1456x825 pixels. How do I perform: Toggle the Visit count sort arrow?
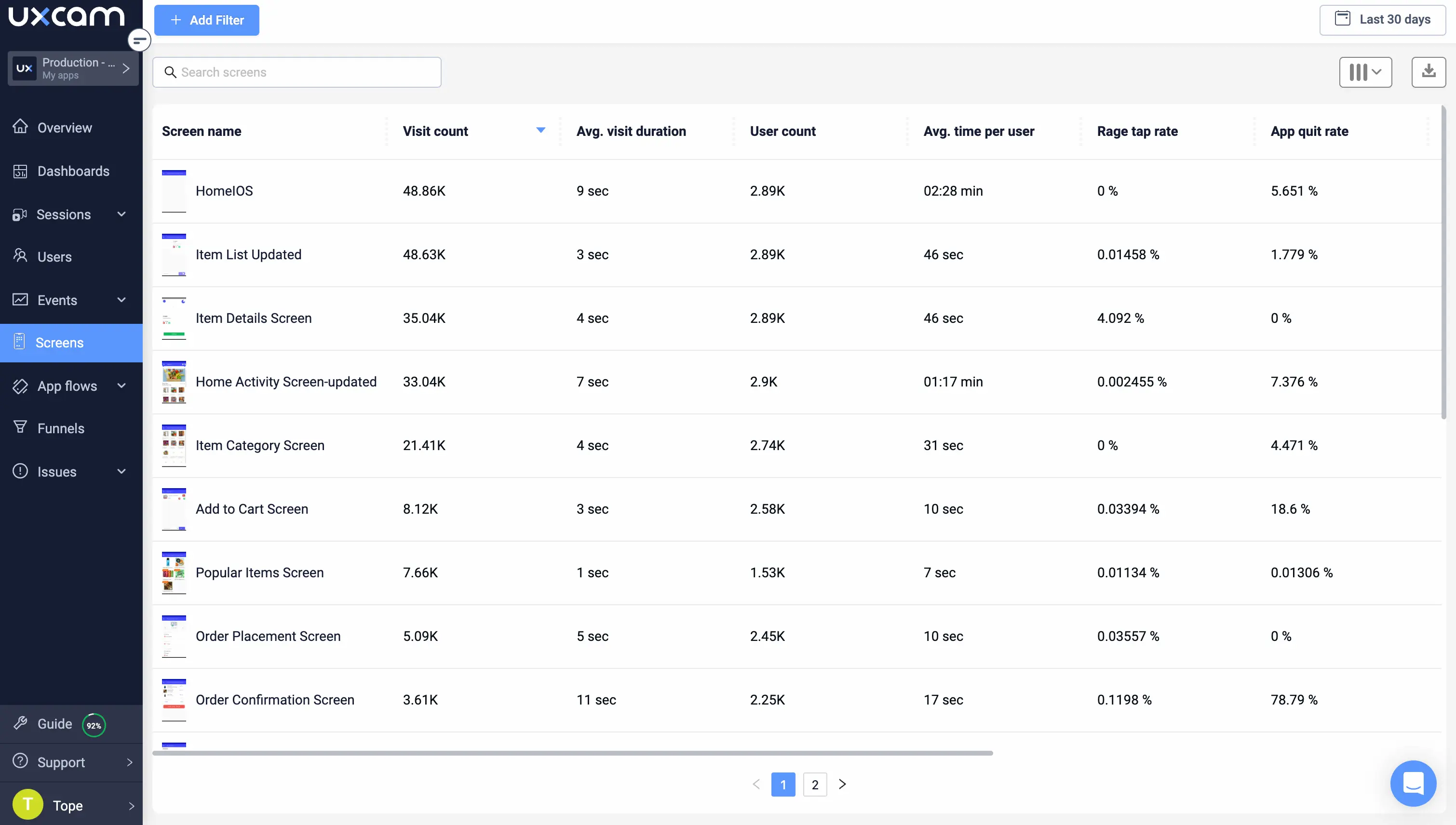pos(540,130)
